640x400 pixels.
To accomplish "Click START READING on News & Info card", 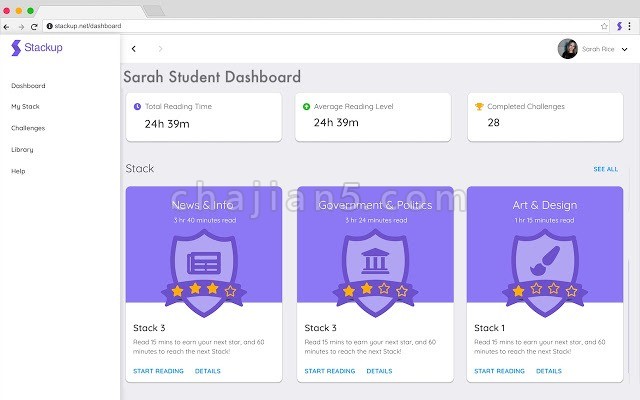I will pyautogui.click(x=158, y=371).
